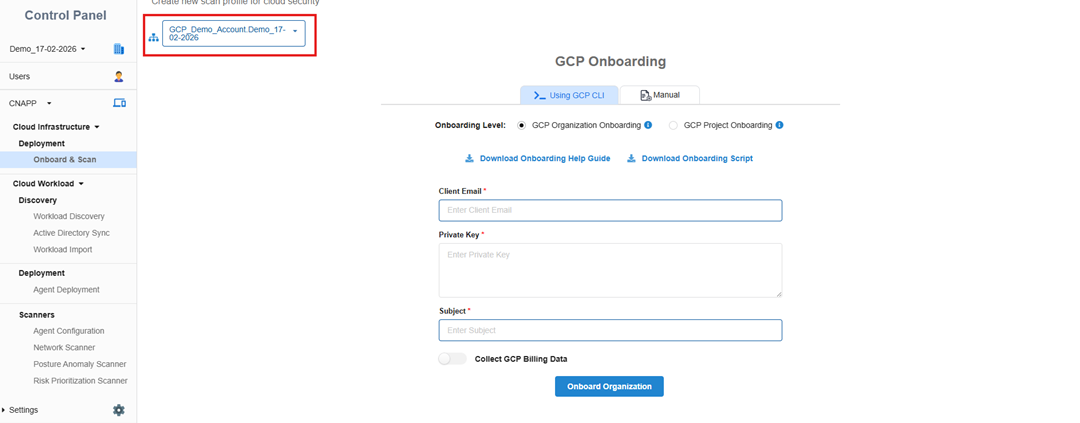Click into the Client Email field

610,210
